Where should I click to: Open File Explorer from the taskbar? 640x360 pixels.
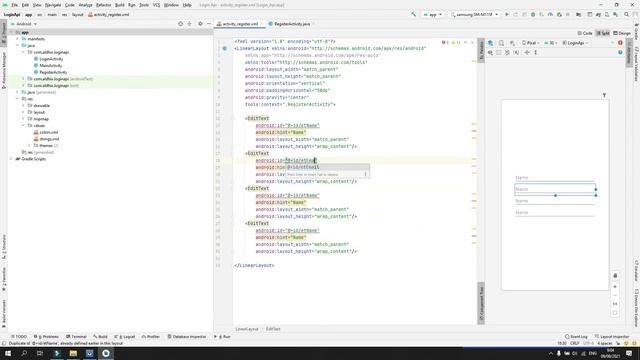[x=73, y=353]
